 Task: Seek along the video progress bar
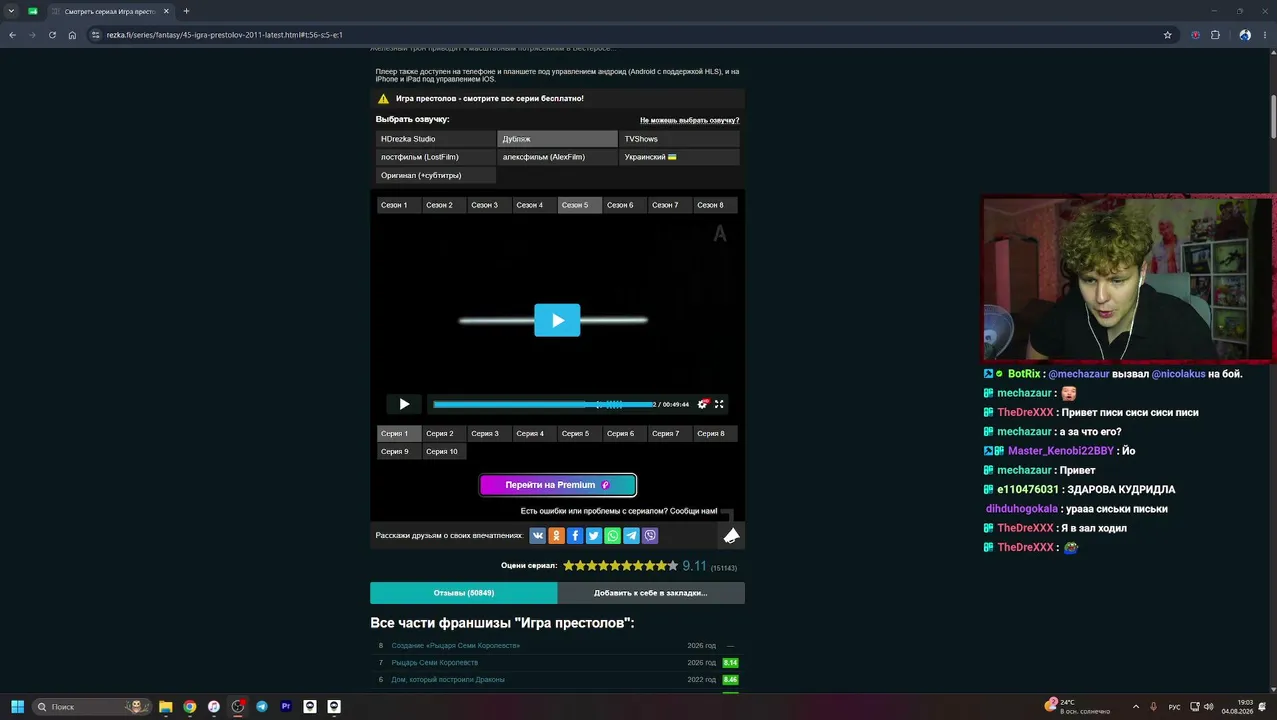[545, 404]
